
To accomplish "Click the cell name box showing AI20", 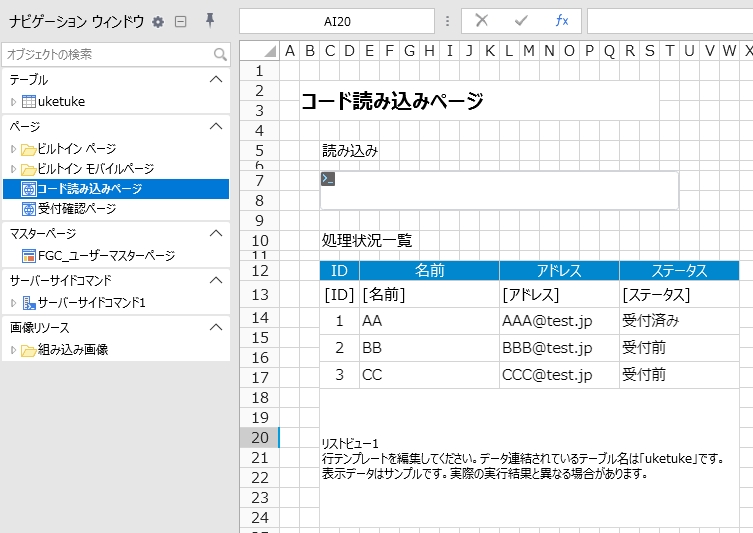I will point(337,21).
